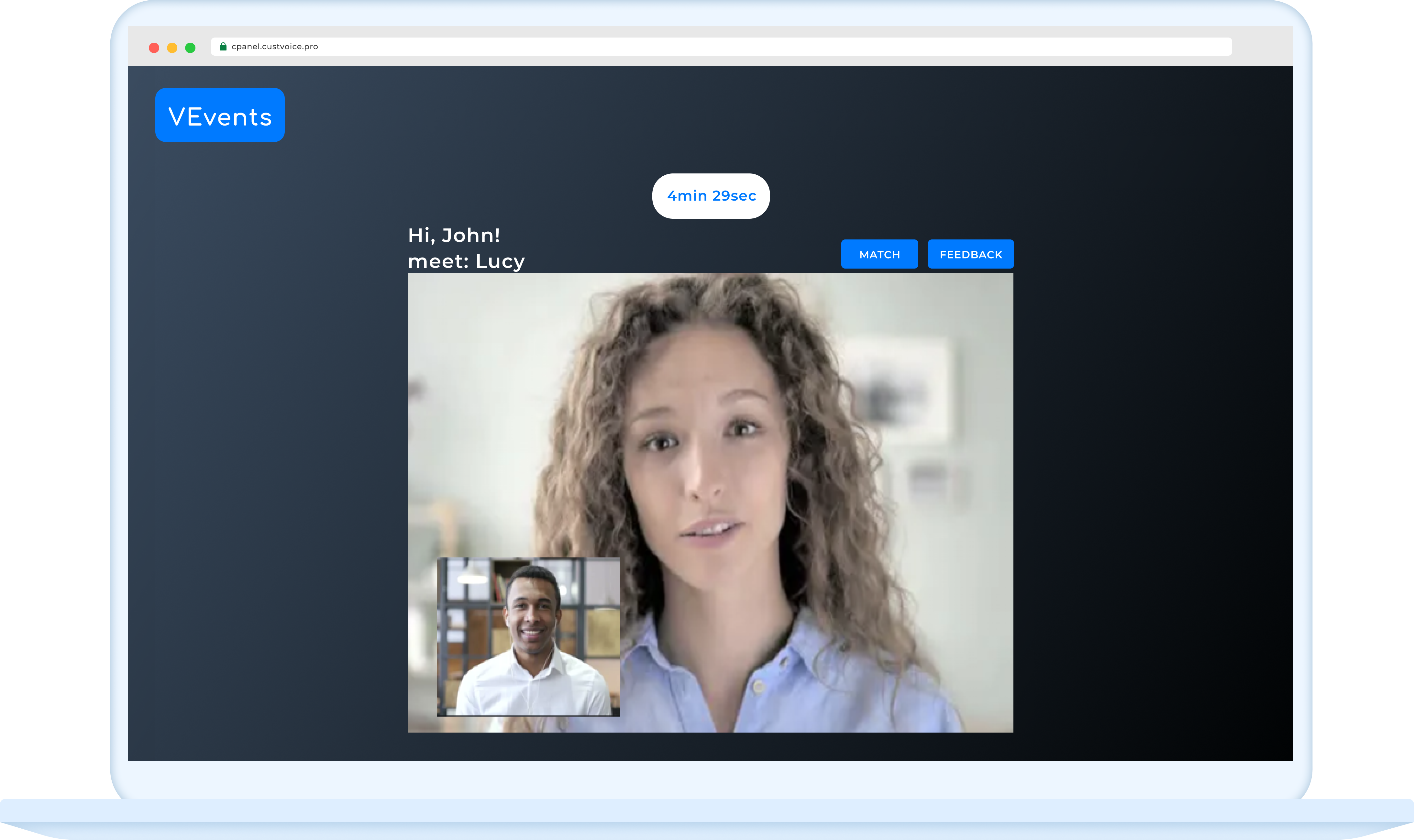Click the red close window dot

[x=154, y=48]
